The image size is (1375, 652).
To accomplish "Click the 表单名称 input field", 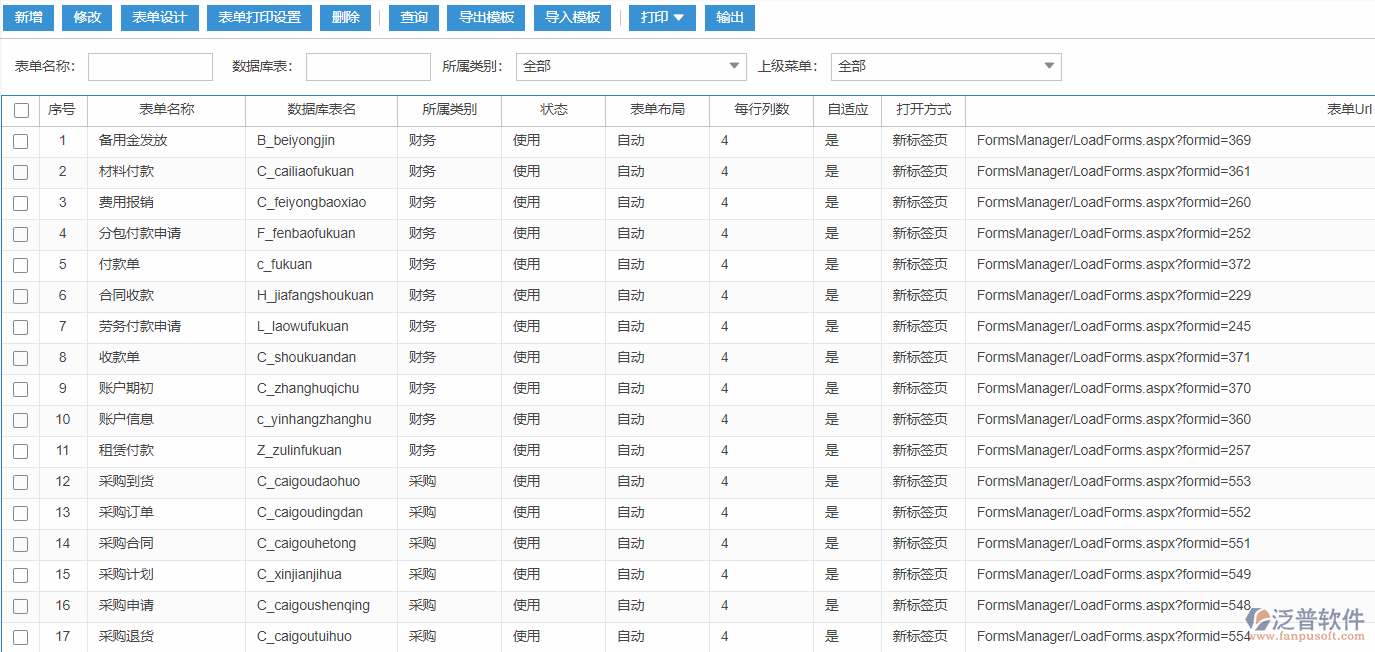I will [x=149, y=66].
